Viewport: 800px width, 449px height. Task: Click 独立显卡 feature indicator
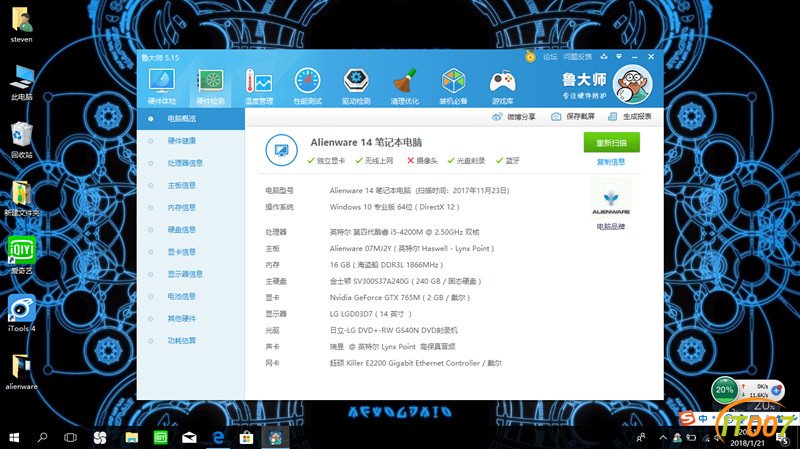[327, 161]
